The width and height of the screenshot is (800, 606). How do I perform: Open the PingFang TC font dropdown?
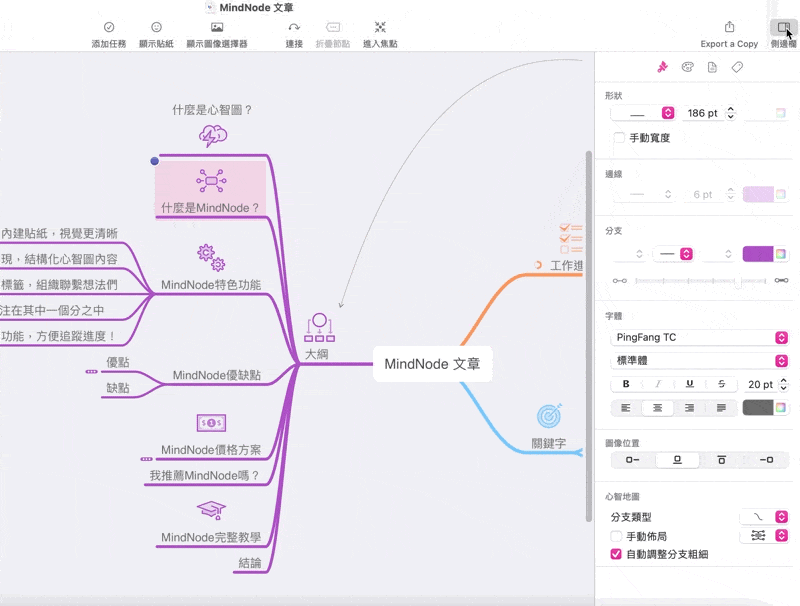[699, 337]
